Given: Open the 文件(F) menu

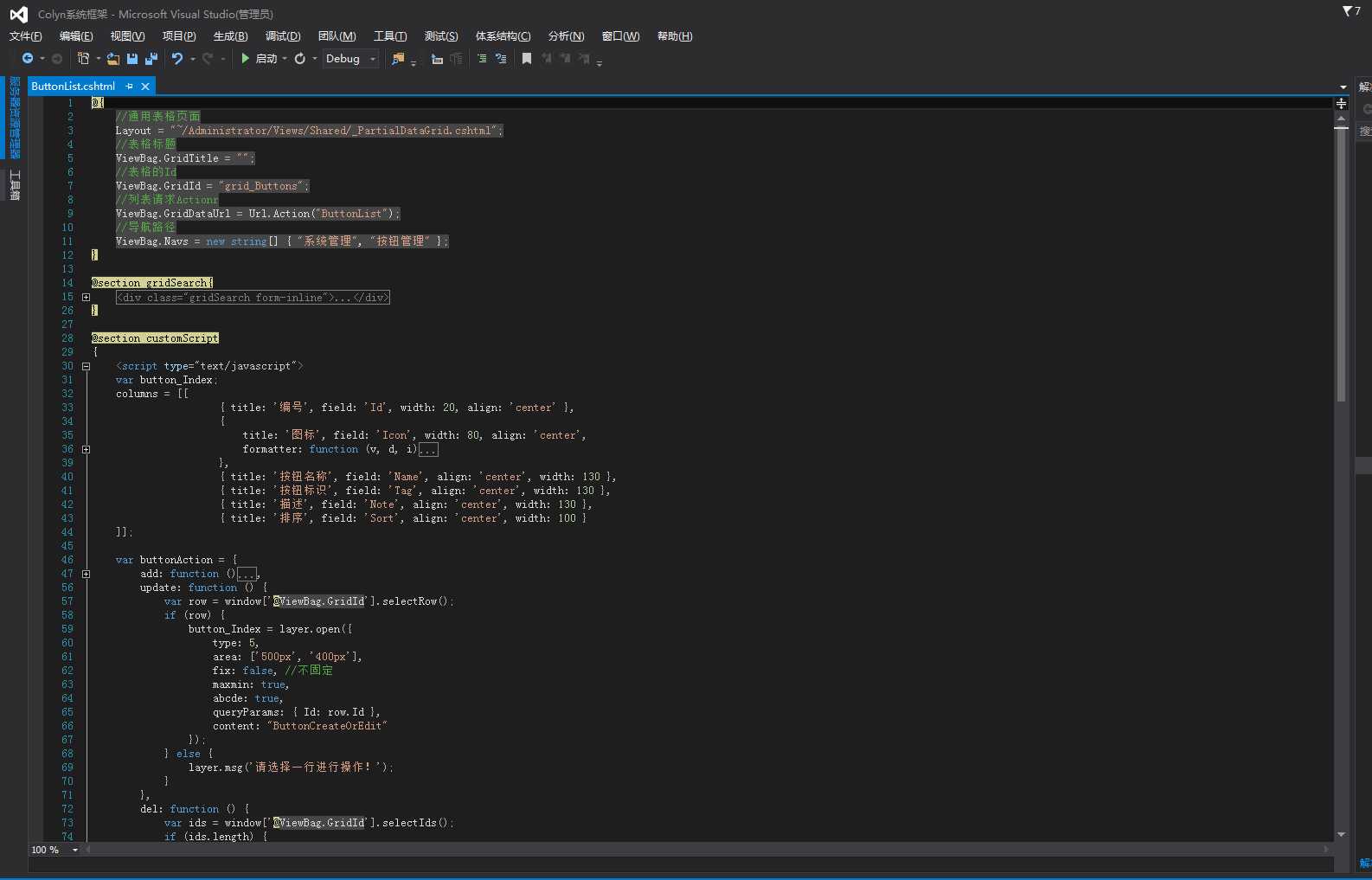Looking at the screenshot, I should [x=26, y=36].
